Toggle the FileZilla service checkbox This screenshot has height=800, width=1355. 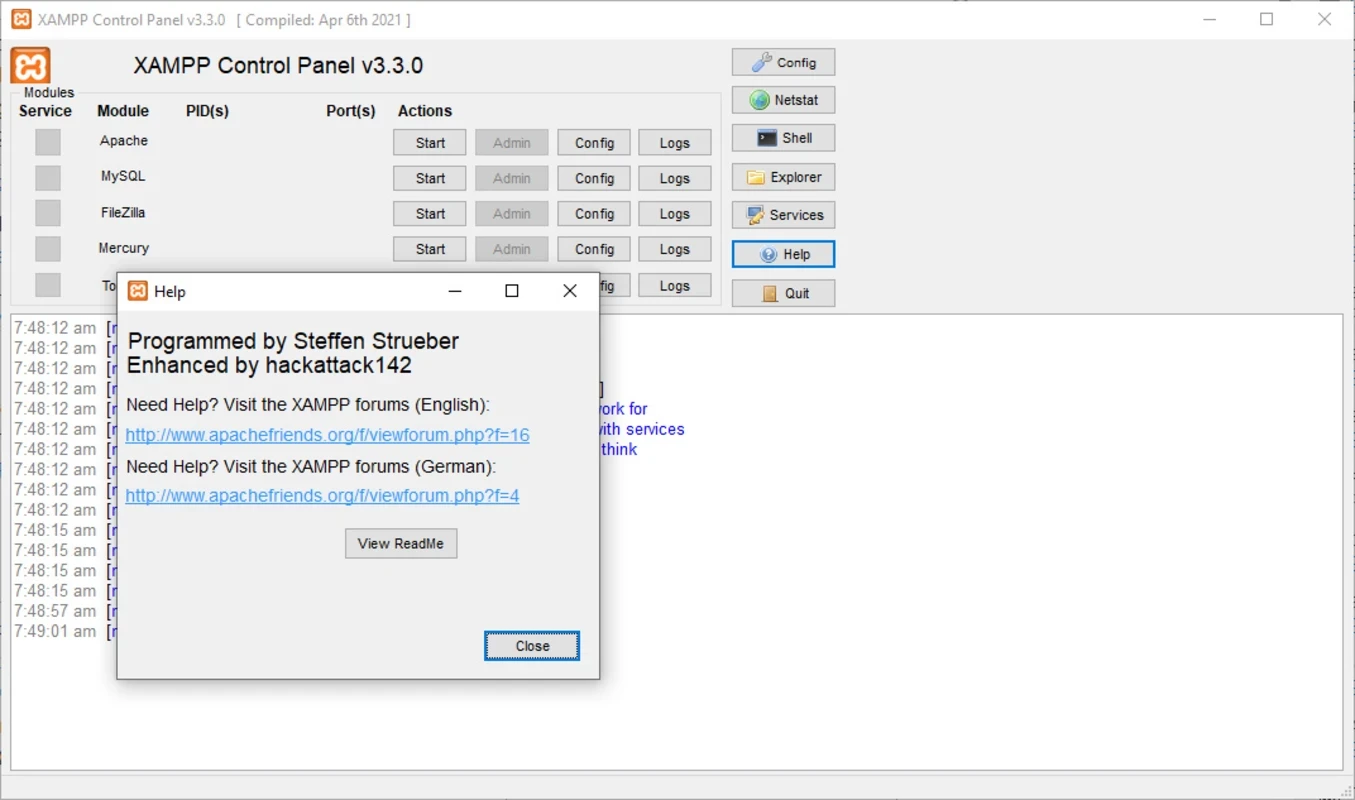[x=48, y=213]
